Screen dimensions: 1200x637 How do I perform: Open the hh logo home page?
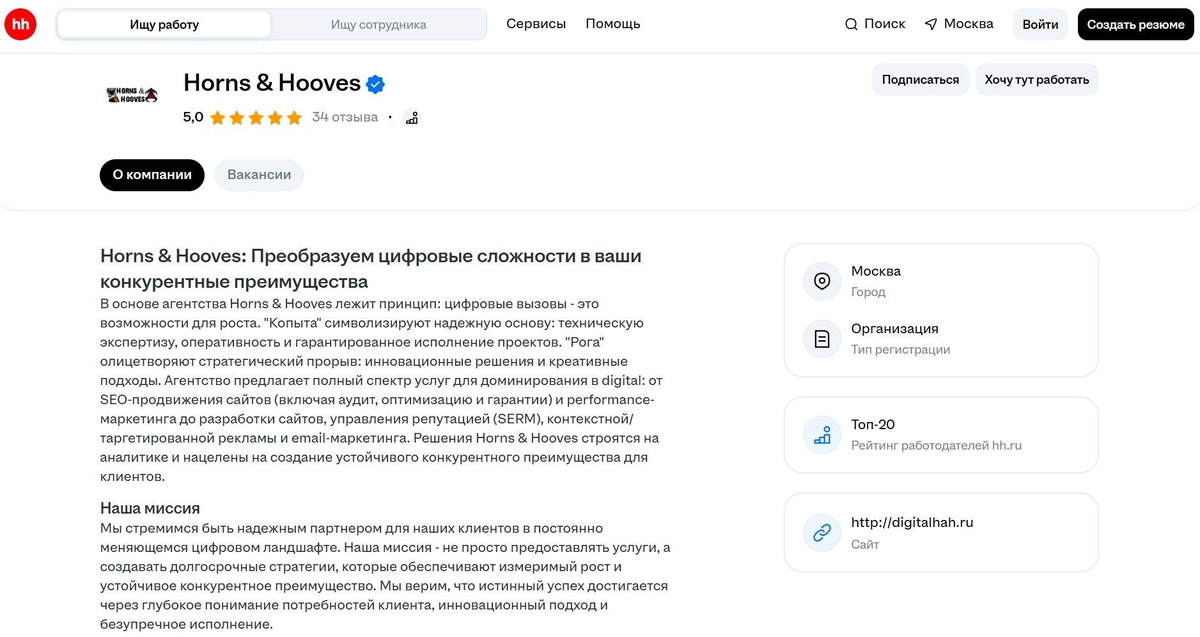pyautogui.click(x=21, y=24)
